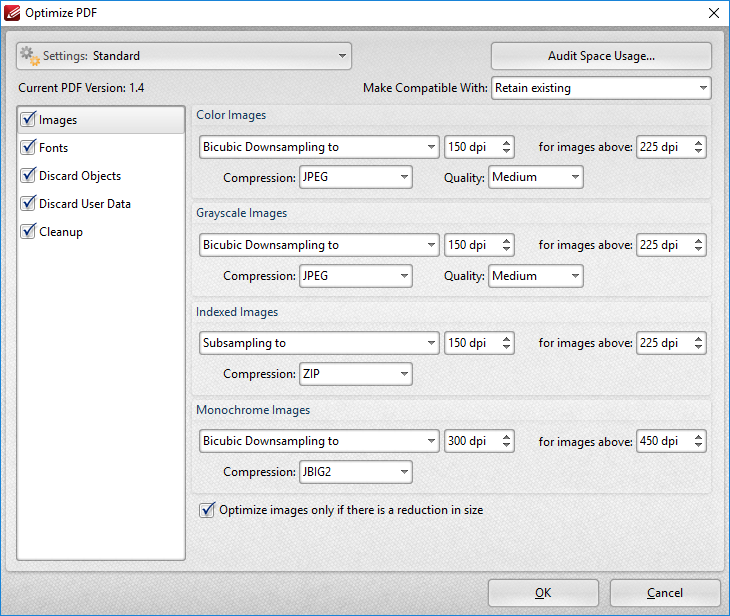
Task: Click the Optimize PDF title bar app icon
Action: (x=12, y=13)
